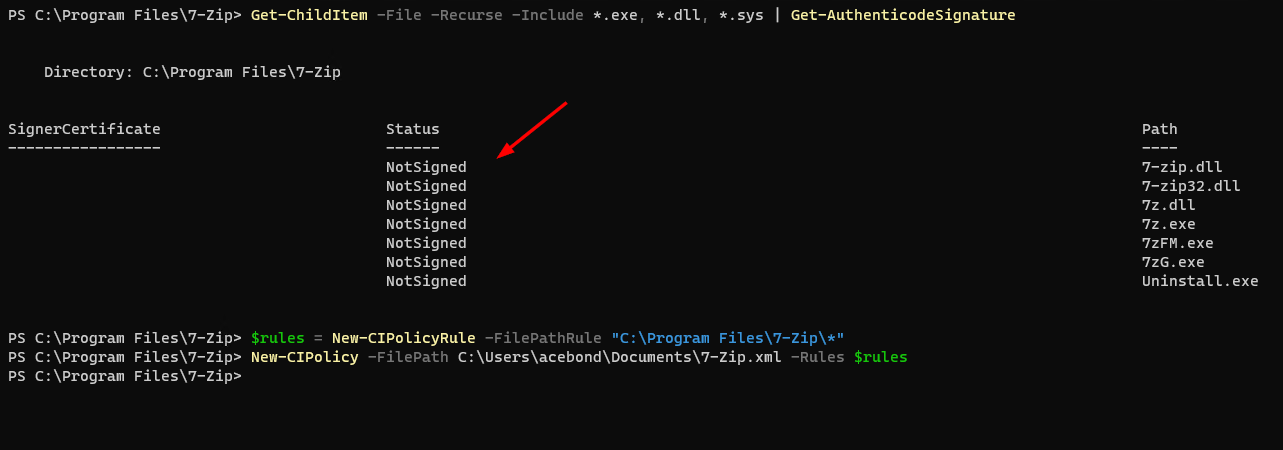Image resolution: width=1283 pixels, height=450 pixels.
Task: Click the 7z.dll file name
Action: coord(1169,205)
